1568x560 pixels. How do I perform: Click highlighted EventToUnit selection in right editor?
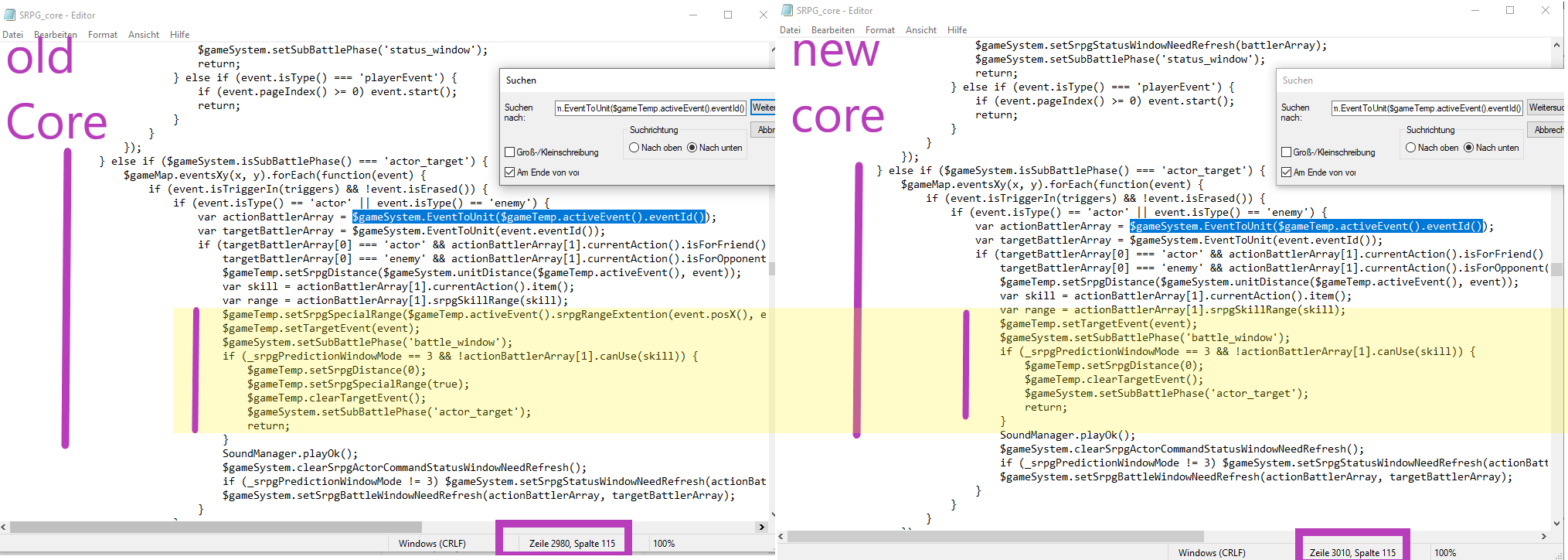click(1307, 227)
